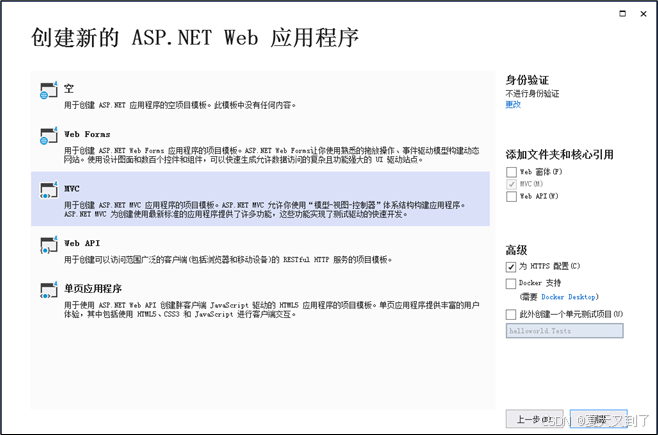Enable the Web 窗体(F) checkbox
Screen dimensions: 658x435
(511, 172)
